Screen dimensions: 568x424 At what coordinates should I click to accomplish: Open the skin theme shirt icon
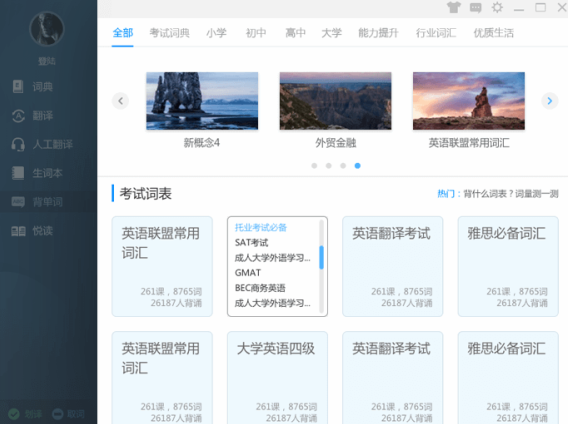point(454,7)
